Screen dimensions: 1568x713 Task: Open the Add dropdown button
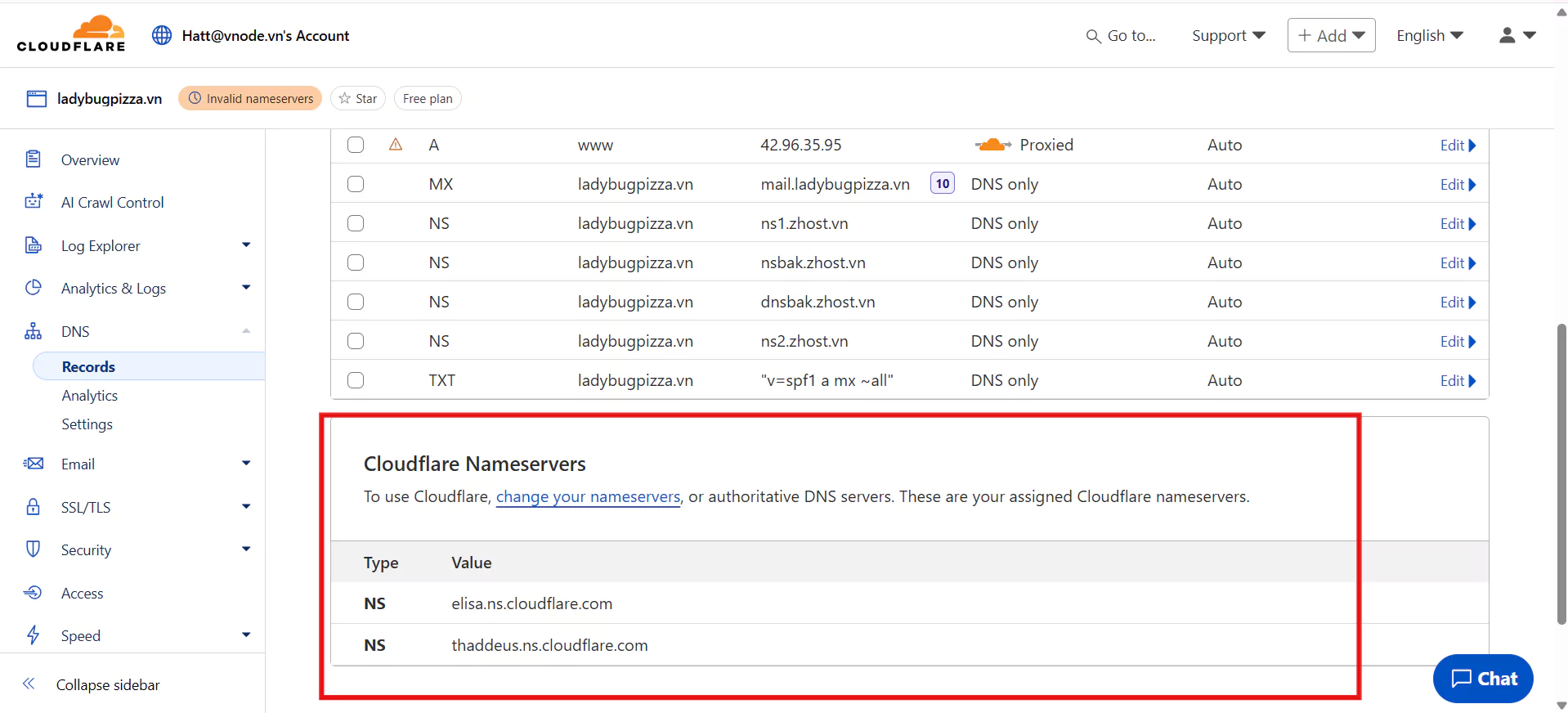coord(1331,35)
